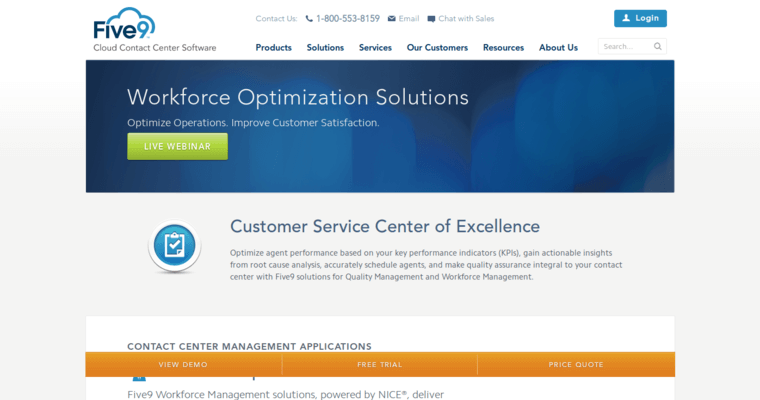Click the chat bubble icon
The image size is (760, 400).
click(x=431, y=19)
